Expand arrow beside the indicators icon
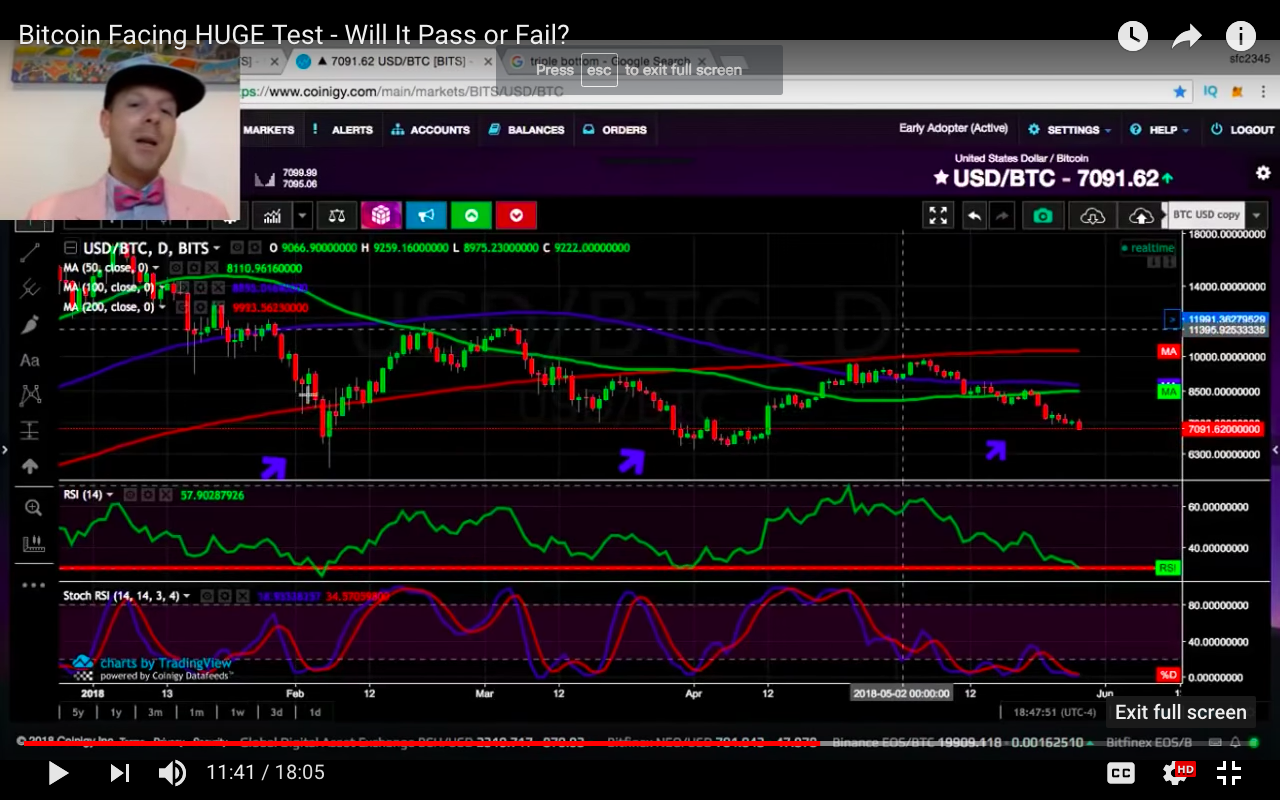The image size is (1280, 800). click(x=302, y=215)
